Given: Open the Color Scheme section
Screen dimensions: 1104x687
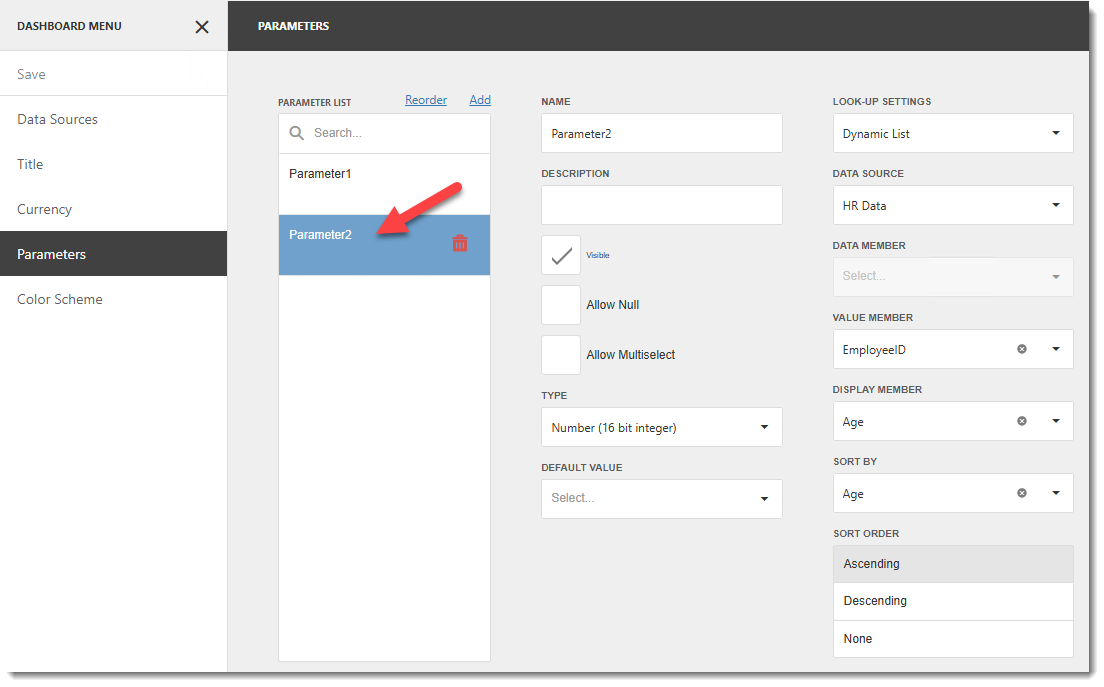Looking at the screenshot, I should [x=59, y=299].
